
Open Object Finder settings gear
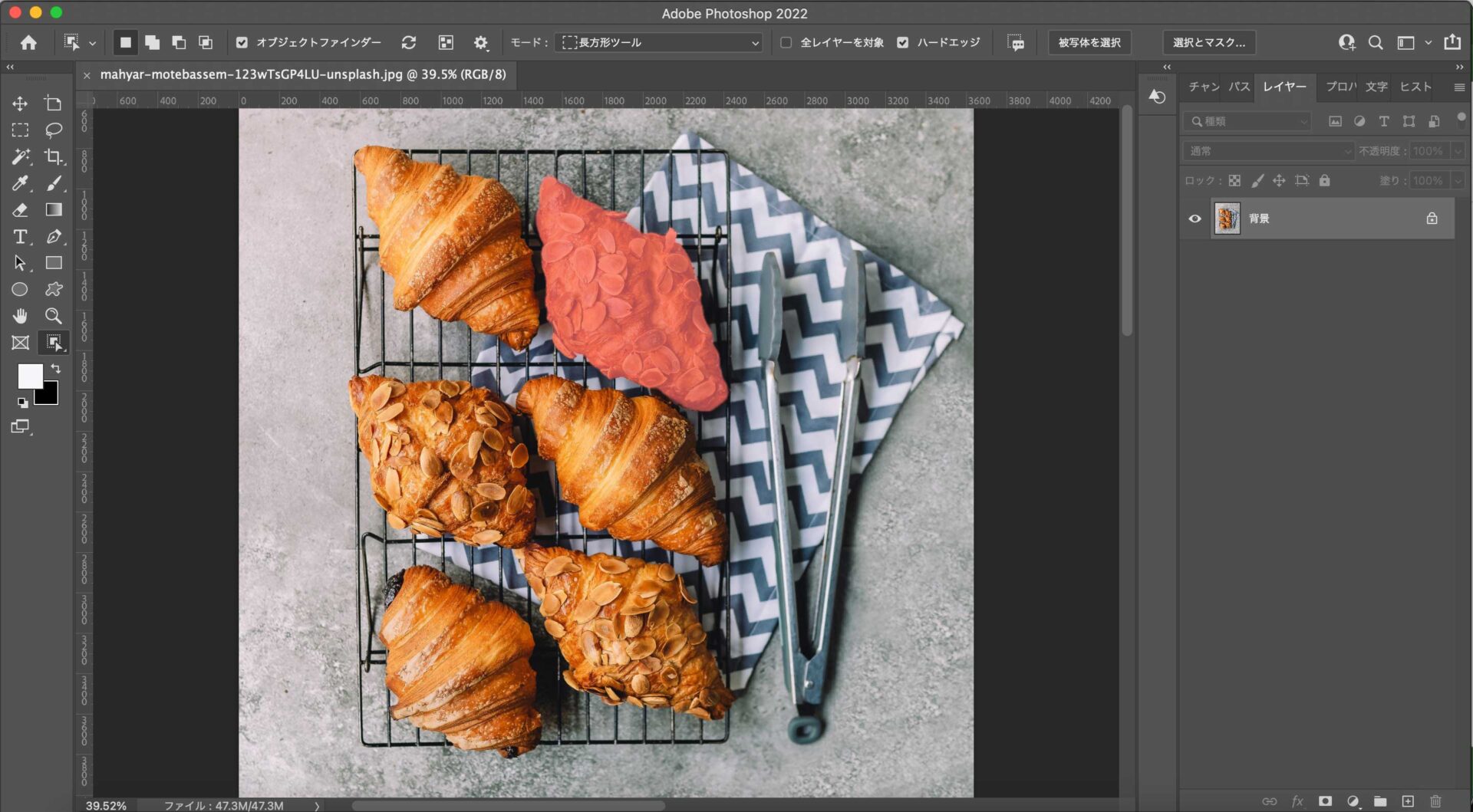click(x=481, y=43)
